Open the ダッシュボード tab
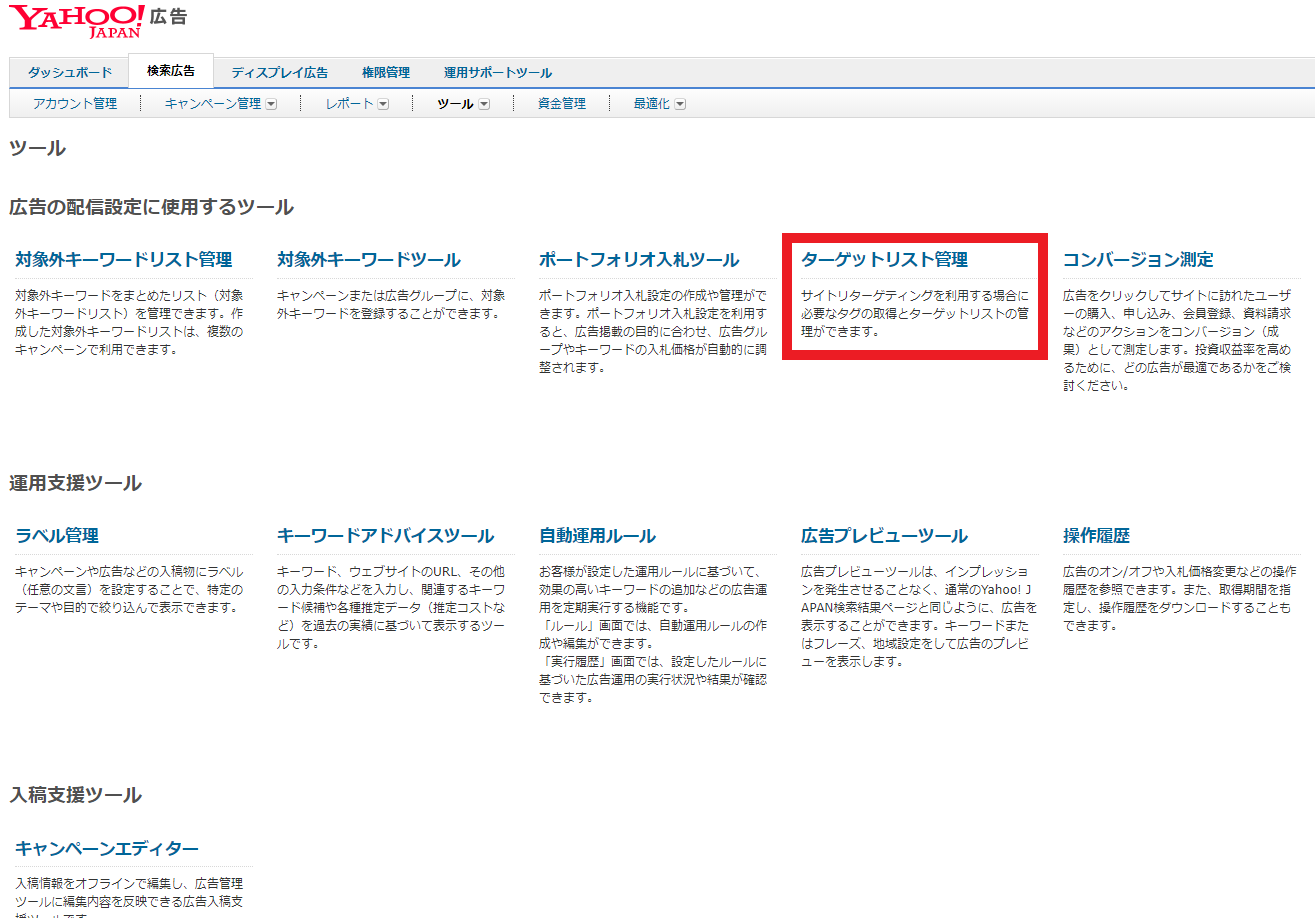This screenshot has width=1315, height=918. pyautogui.click(x=69, y=72)
